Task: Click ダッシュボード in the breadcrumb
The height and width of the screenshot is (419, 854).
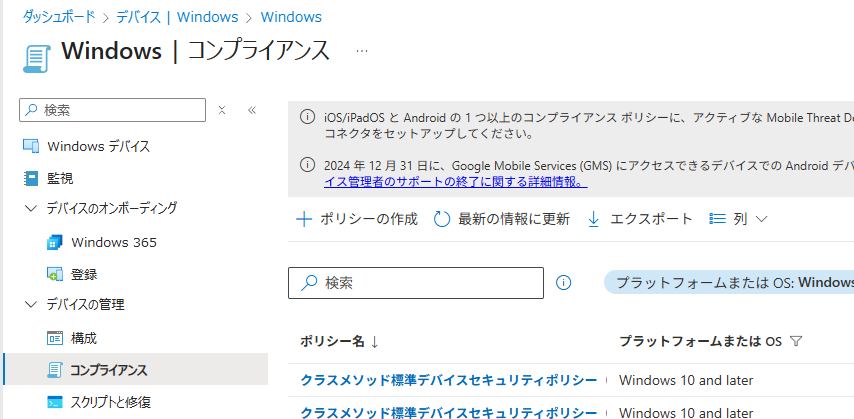Action: (59, 17)
